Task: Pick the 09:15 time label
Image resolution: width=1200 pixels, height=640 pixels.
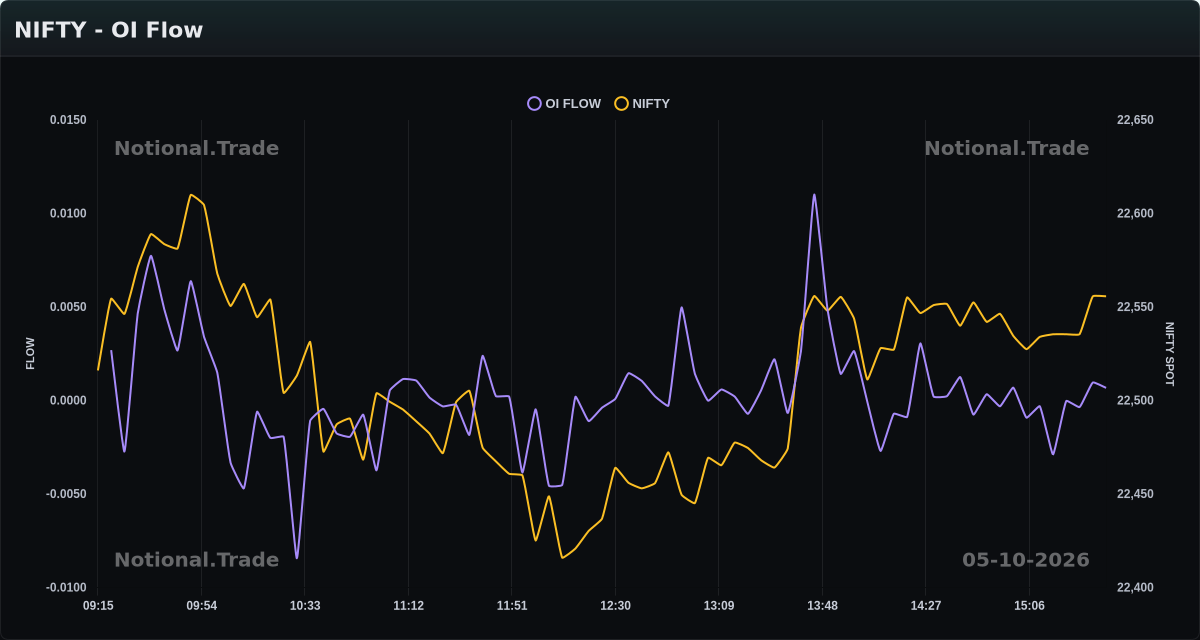Action: click(98, 606)
